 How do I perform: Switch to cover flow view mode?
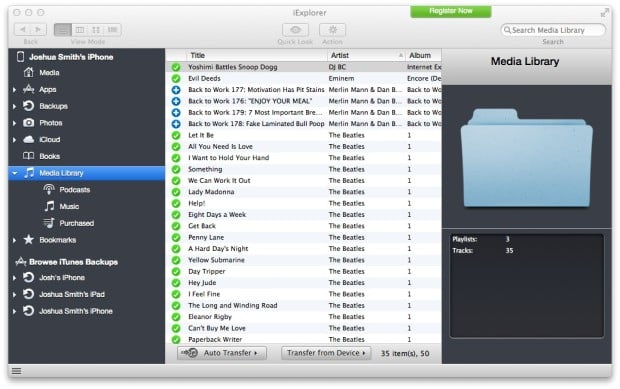pos(113,30)
